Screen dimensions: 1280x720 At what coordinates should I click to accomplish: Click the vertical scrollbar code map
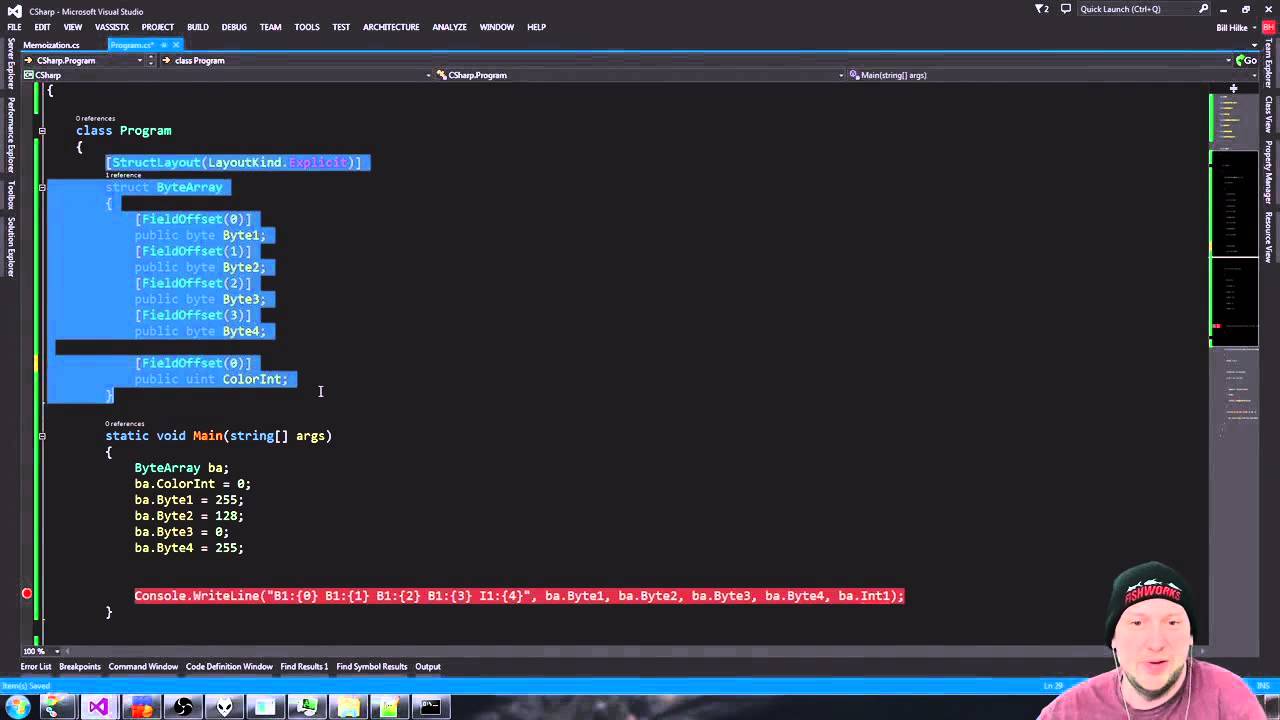click(x=1234, y=368)
